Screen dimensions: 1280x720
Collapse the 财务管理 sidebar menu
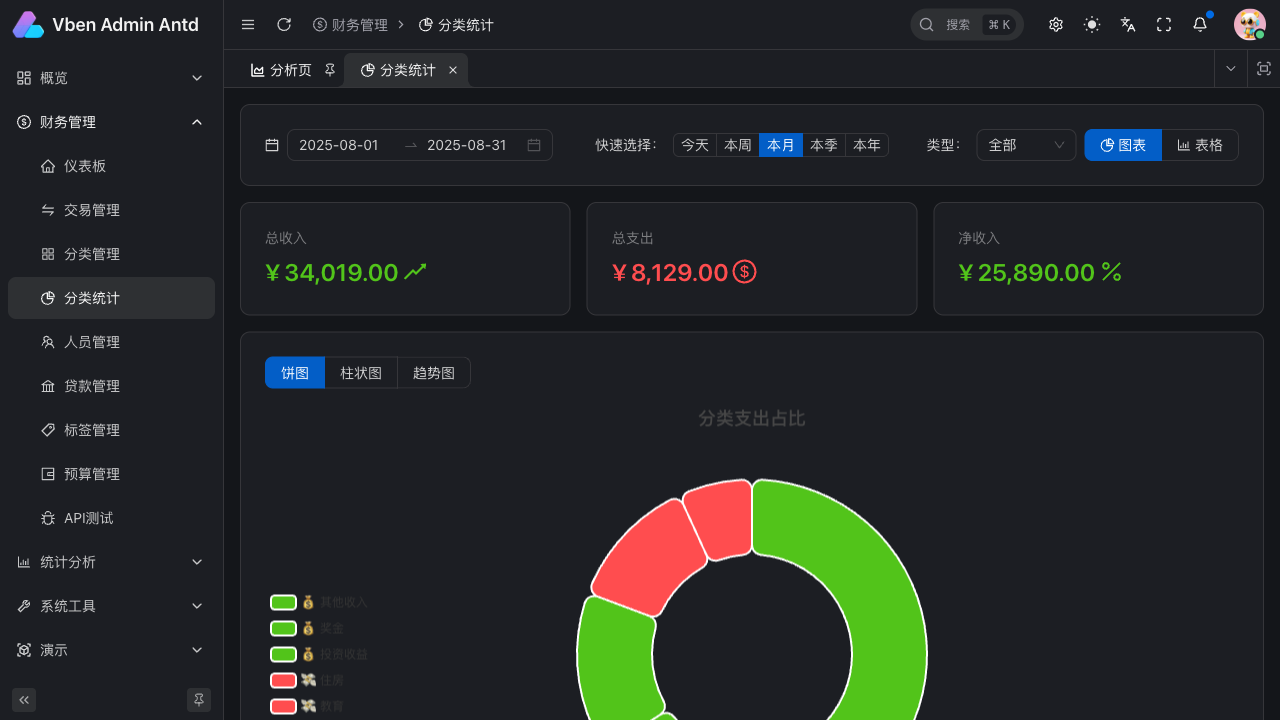(x=111, y=122)
